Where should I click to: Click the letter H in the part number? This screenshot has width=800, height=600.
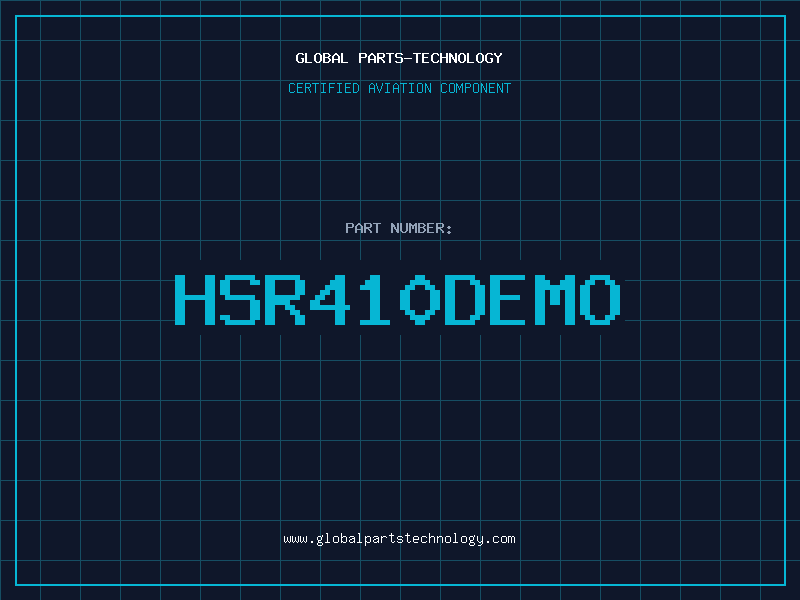tap(196, 299)
